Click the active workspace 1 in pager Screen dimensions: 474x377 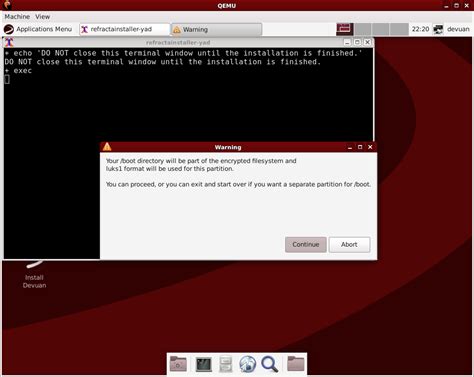click(345, 29)
